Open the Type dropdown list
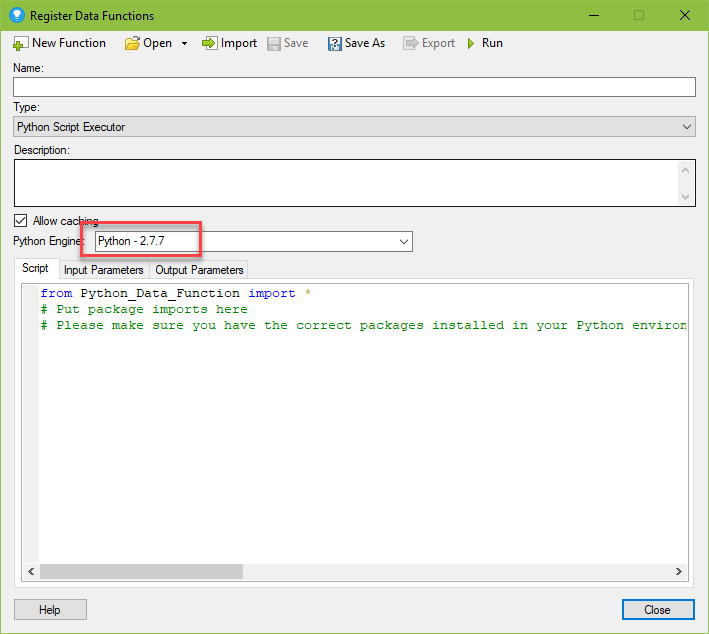709x634 pixels. point(354,127)
